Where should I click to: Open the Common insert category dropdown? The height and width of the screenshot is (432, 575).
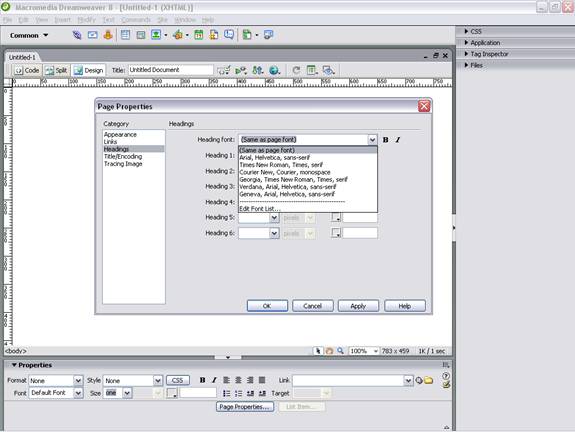click(29, 36)
